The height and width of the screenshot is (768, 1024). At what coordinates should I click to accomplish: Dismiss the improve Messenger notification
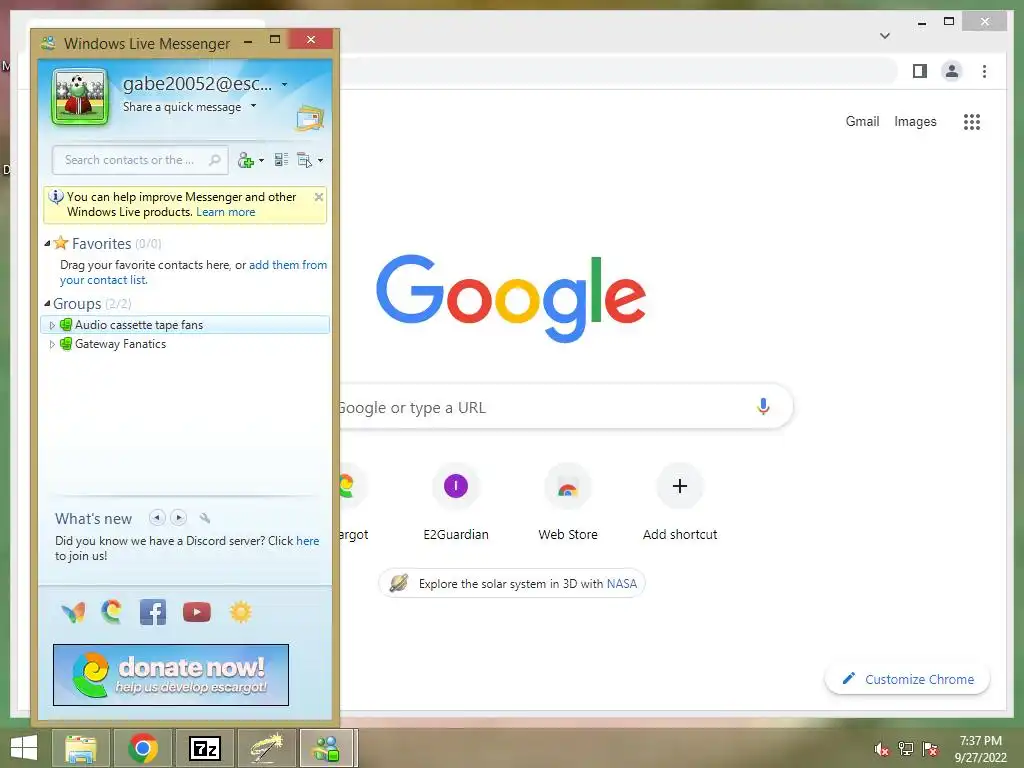point(319,197)
